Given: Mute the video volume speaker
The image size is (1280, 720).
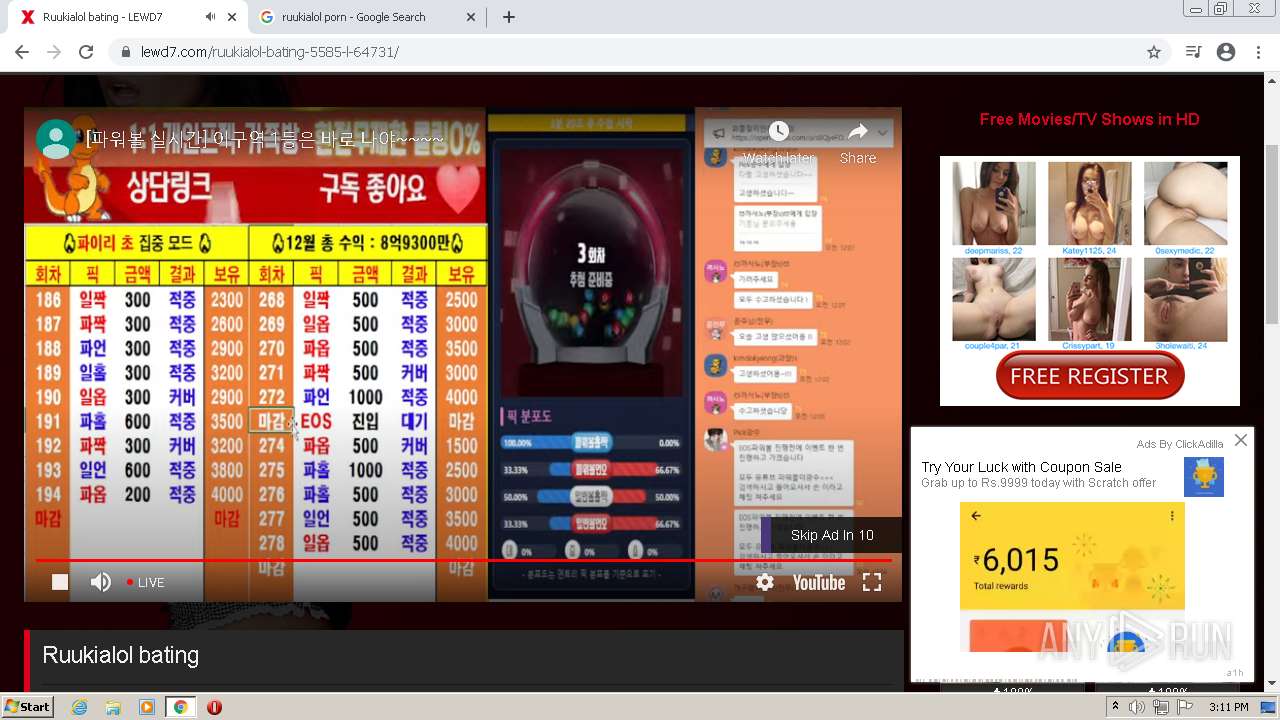Looking at the screenshot, I should [100, 582].
